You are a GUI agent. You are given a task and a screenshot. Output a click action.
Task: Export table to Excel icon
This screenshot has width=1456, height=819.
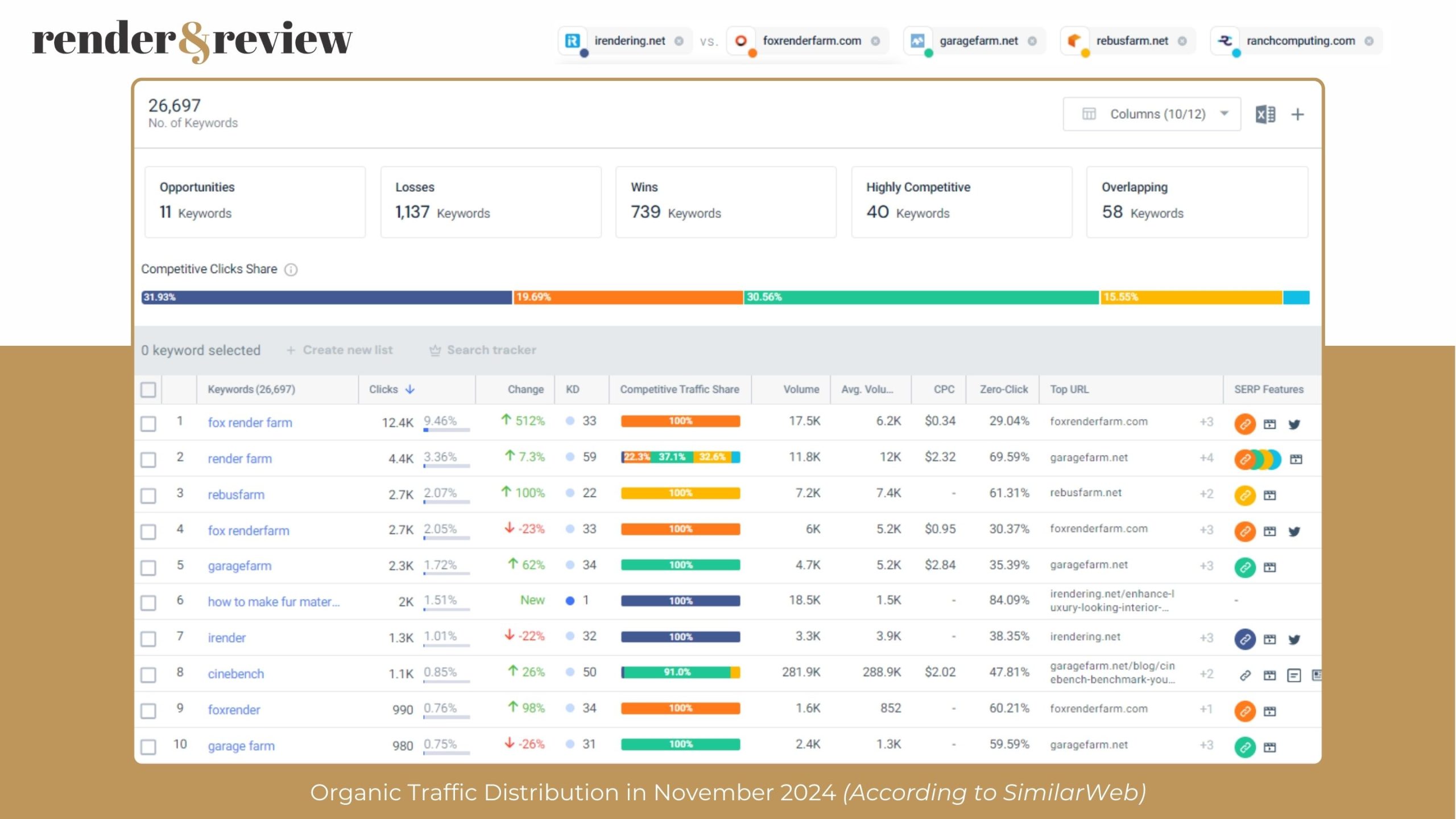point(1265,114)
